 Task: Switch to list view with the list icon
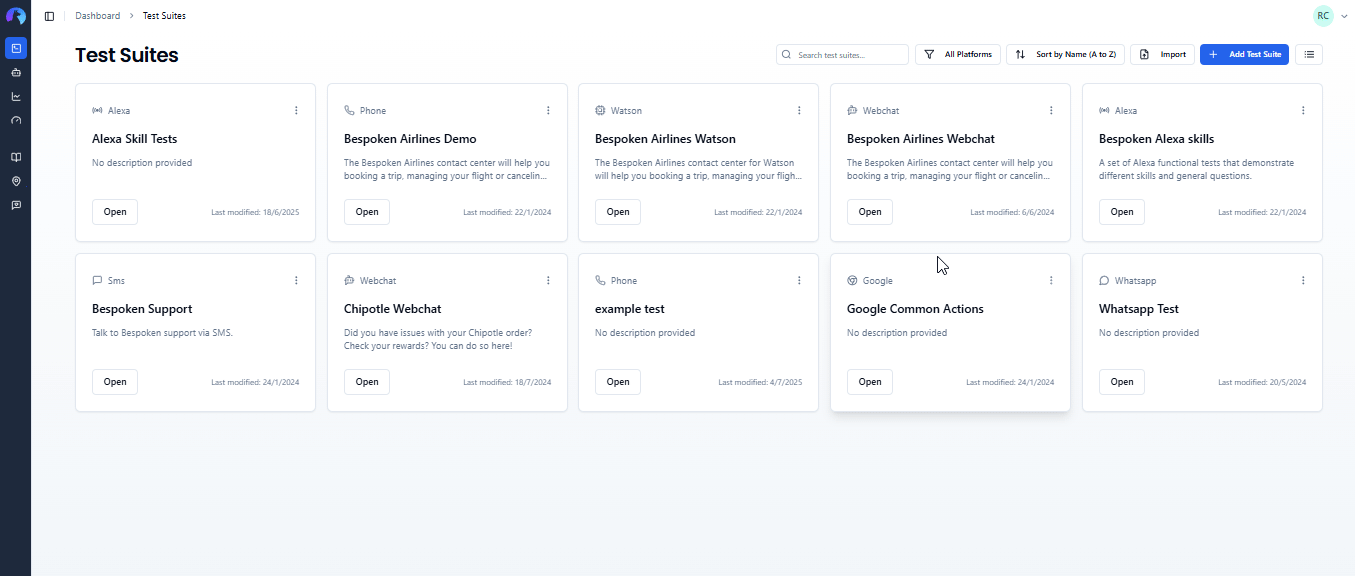[1309, 55]
